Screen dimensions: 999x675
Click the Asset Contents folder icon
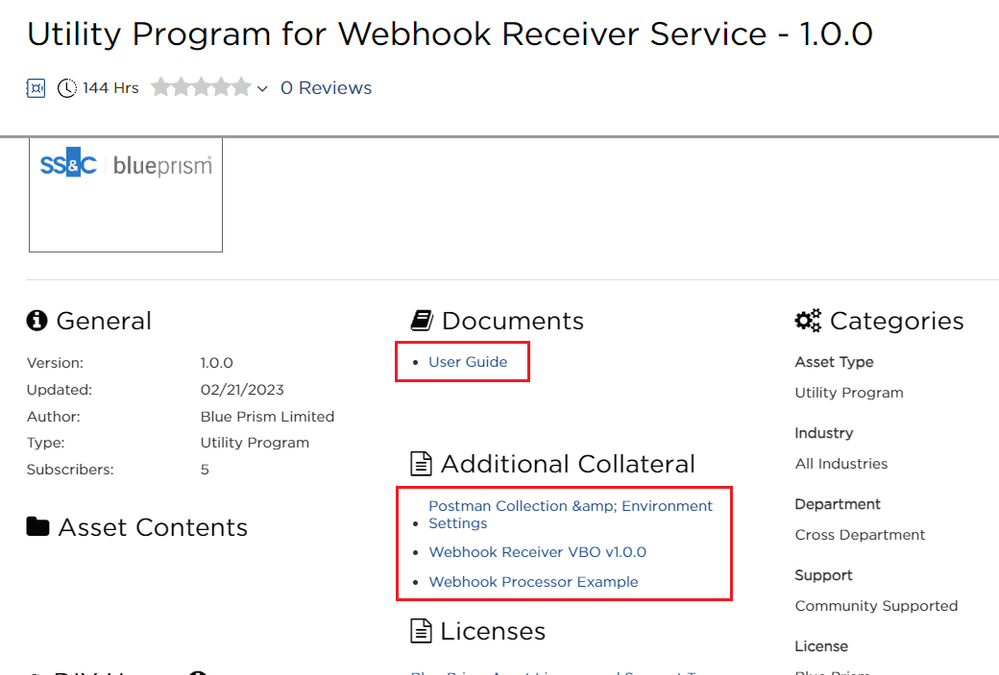tap(38, 527)
